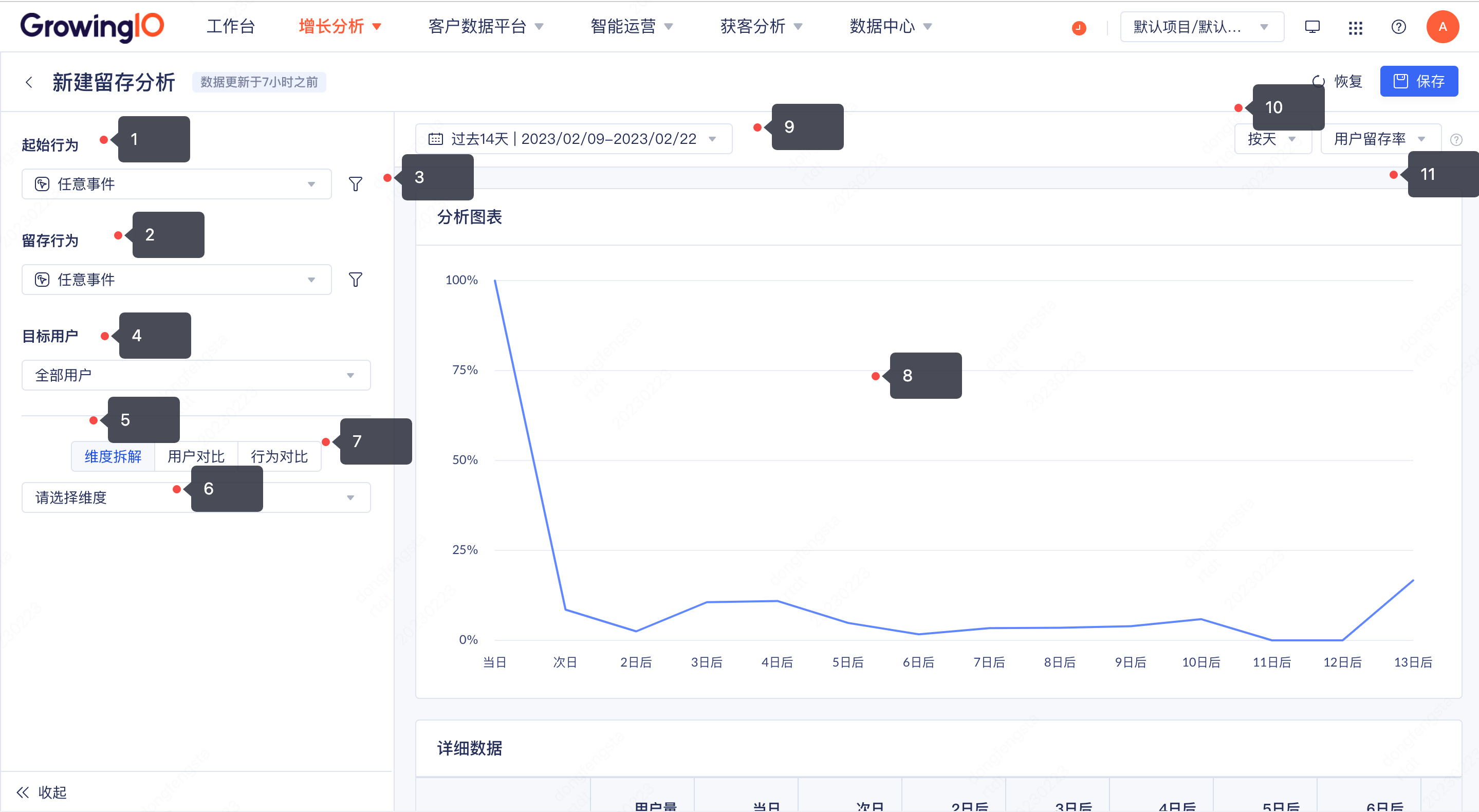Image resolution: width=1479 pixels, height=812 pixels.
Task: Click the 新建留存分析 page title
Action: pyautogui.click(x=113, y=82)
